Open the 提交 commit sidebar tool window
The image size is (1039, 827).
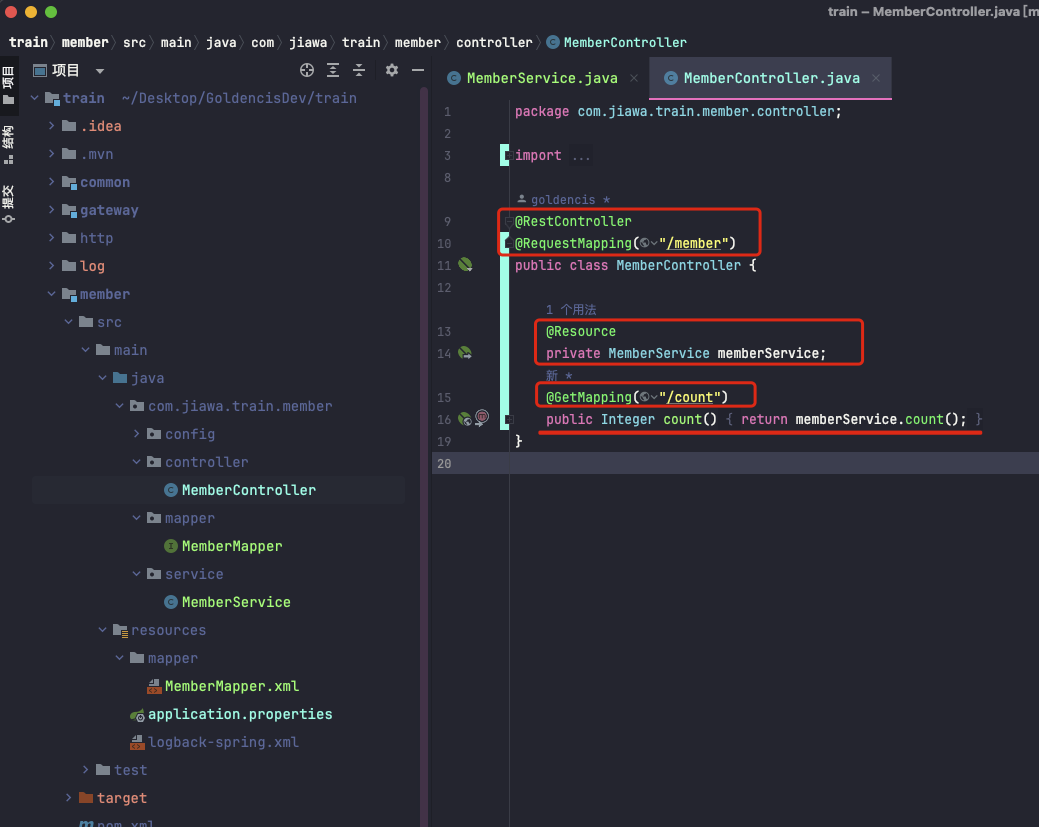[x=9, y=204]
